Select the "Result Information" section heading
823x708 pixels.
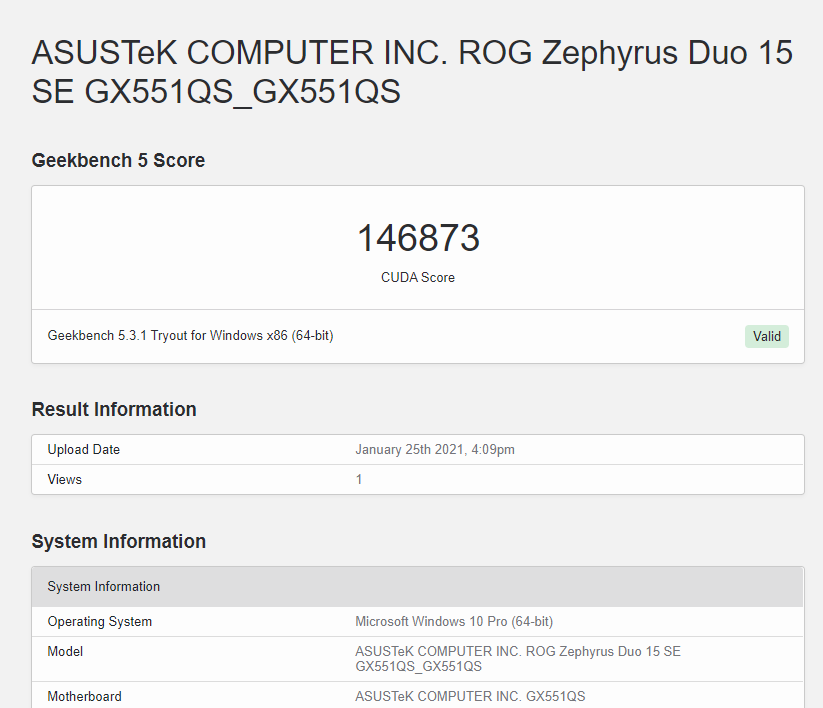pos(114,409)
